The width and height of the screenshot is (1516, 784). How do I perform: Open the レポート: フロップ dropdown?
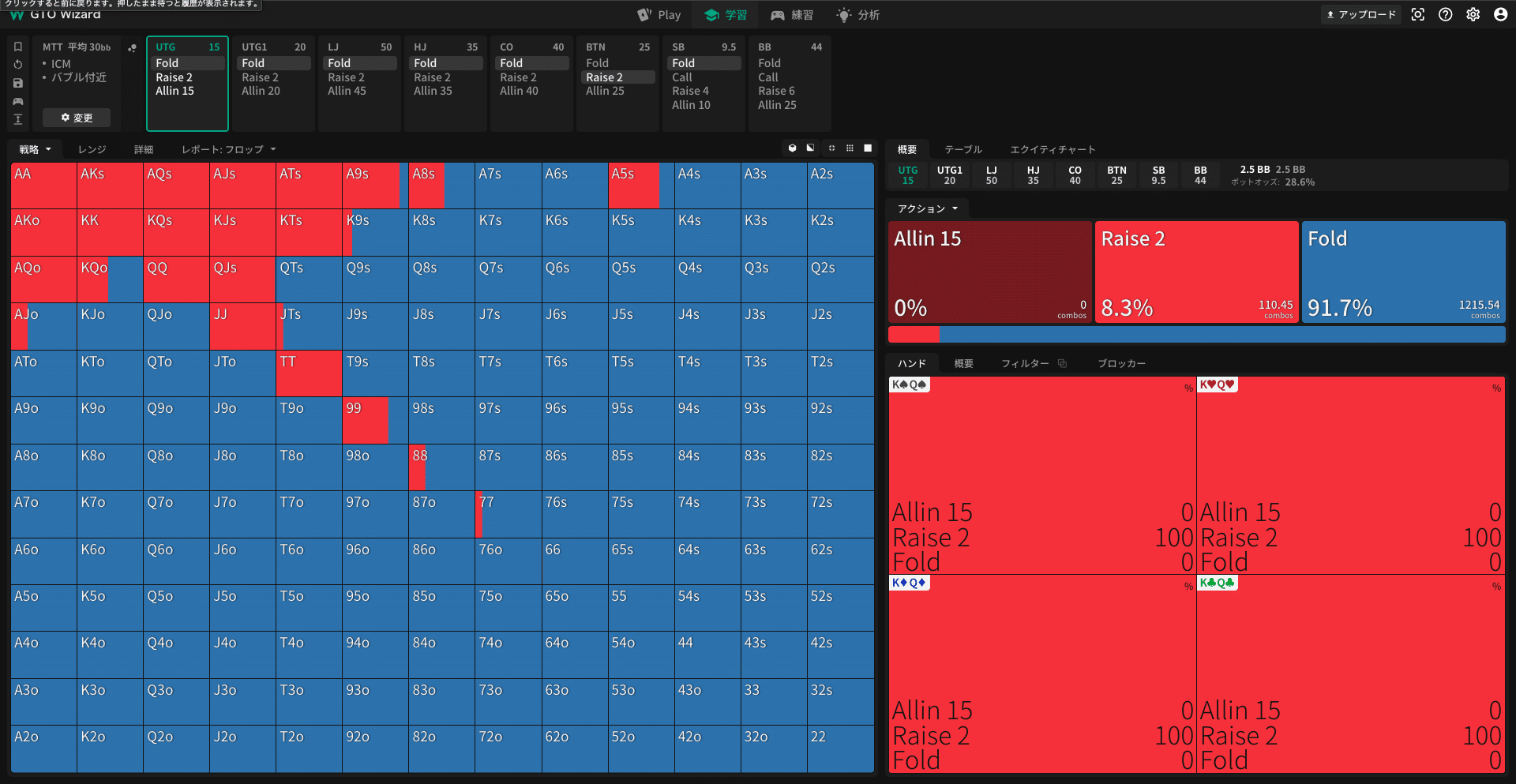(229, 149)
